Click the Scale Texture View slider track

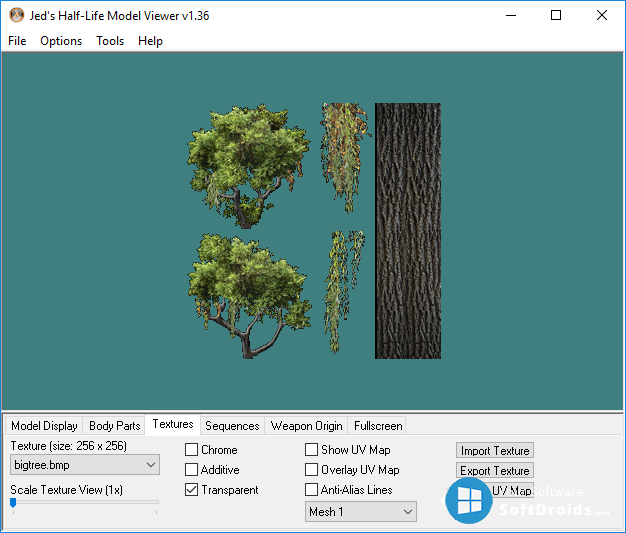click(x=85, y=502)
